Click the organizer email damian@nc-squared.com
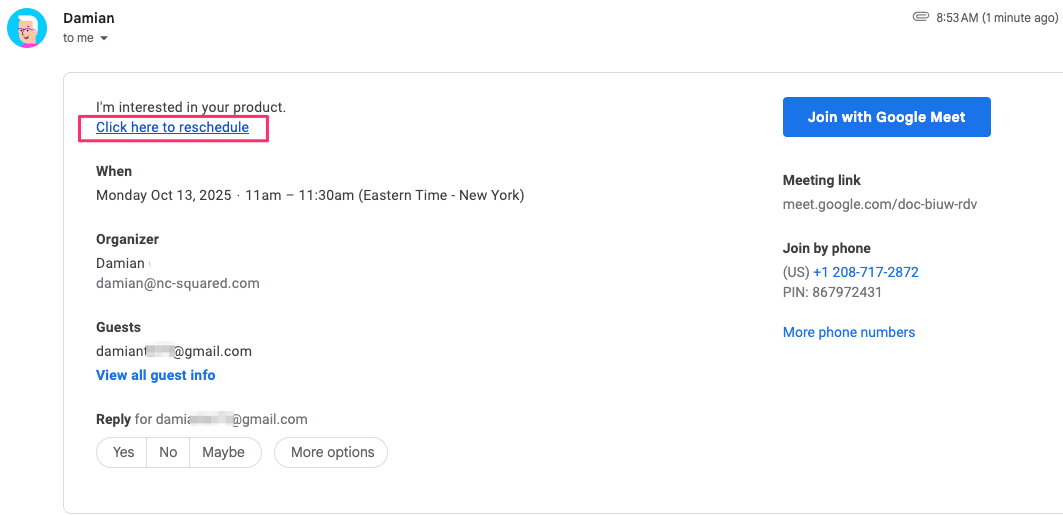Viewport: 1063px width, 515px height. point(177,283)
